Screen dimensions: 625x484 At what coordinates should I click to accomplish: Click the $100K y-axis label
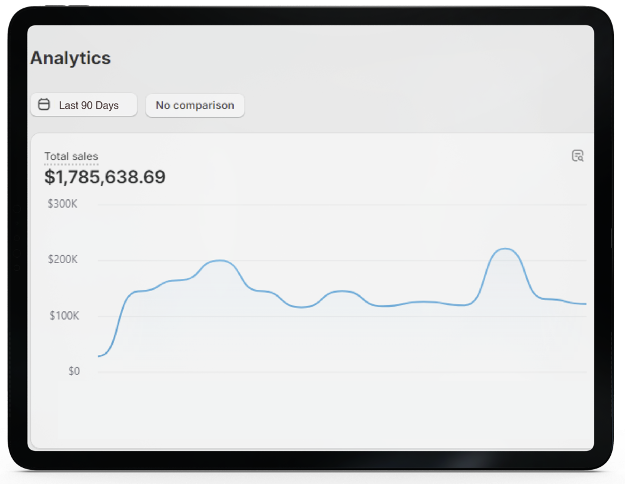[62, 316]
